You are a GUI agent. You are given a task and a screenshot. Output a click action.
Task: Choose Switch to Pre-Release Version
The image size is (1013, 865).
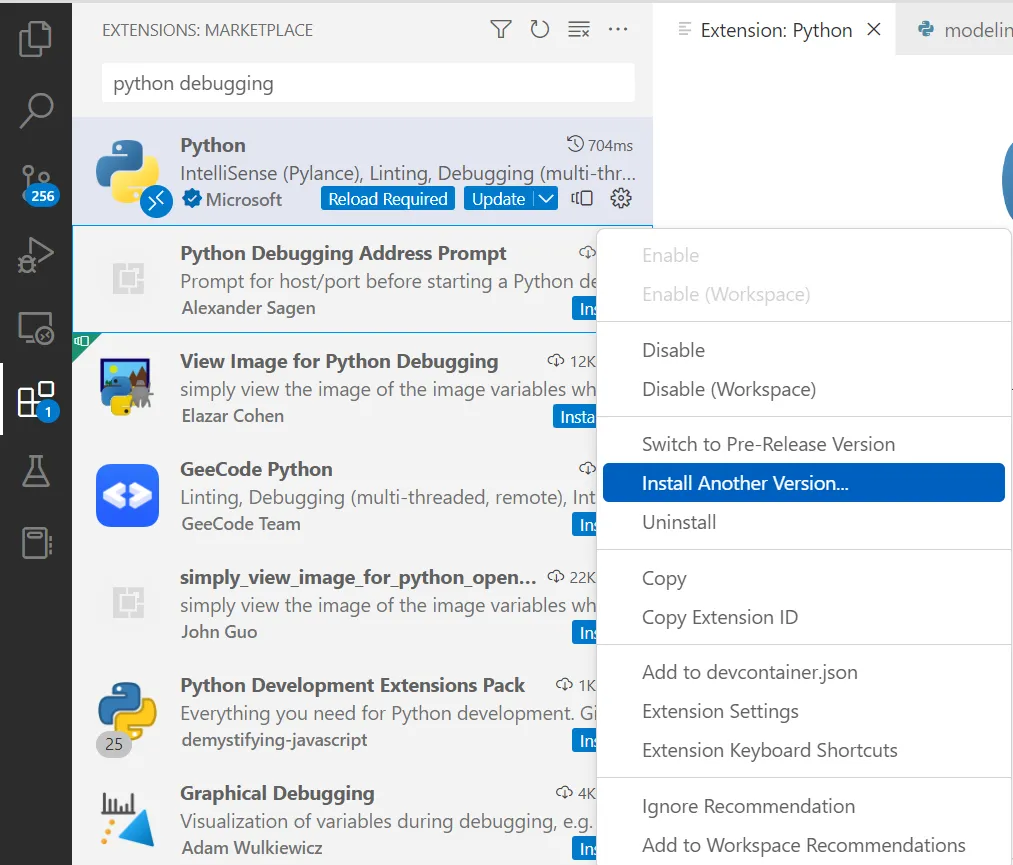[804, 444]
